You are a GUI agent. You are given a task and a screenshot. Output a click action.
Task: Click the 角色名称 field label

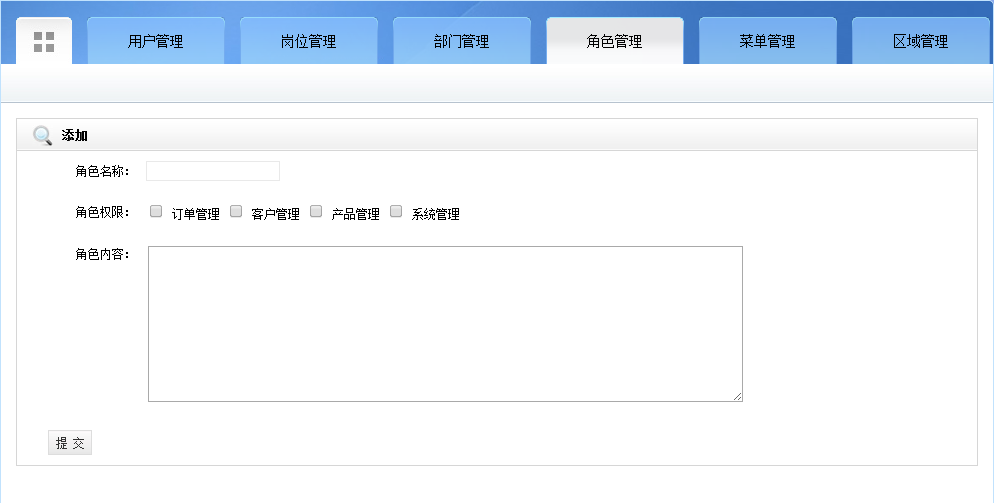click(x=102, y=171)
